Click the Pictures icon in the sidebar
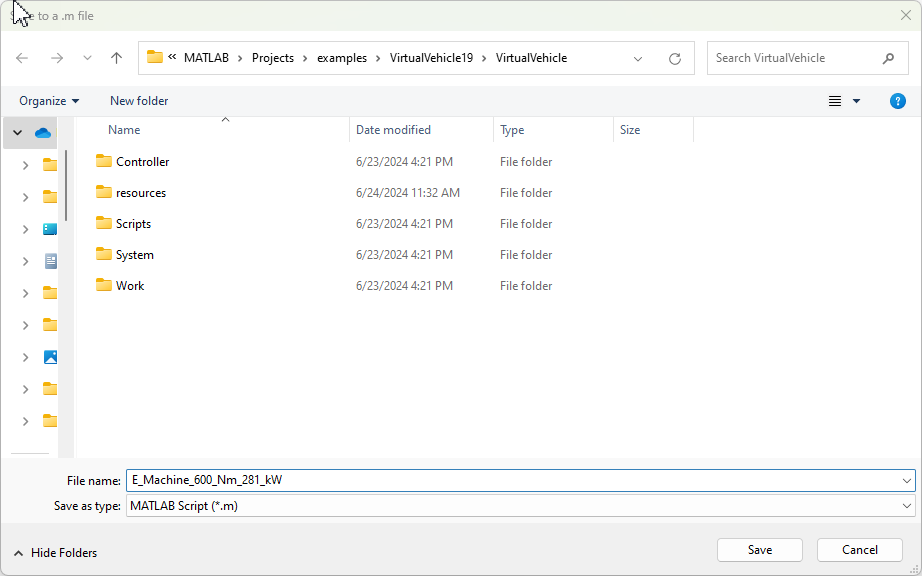This screenshot has height=576, width=922. (x=50, y=356)
